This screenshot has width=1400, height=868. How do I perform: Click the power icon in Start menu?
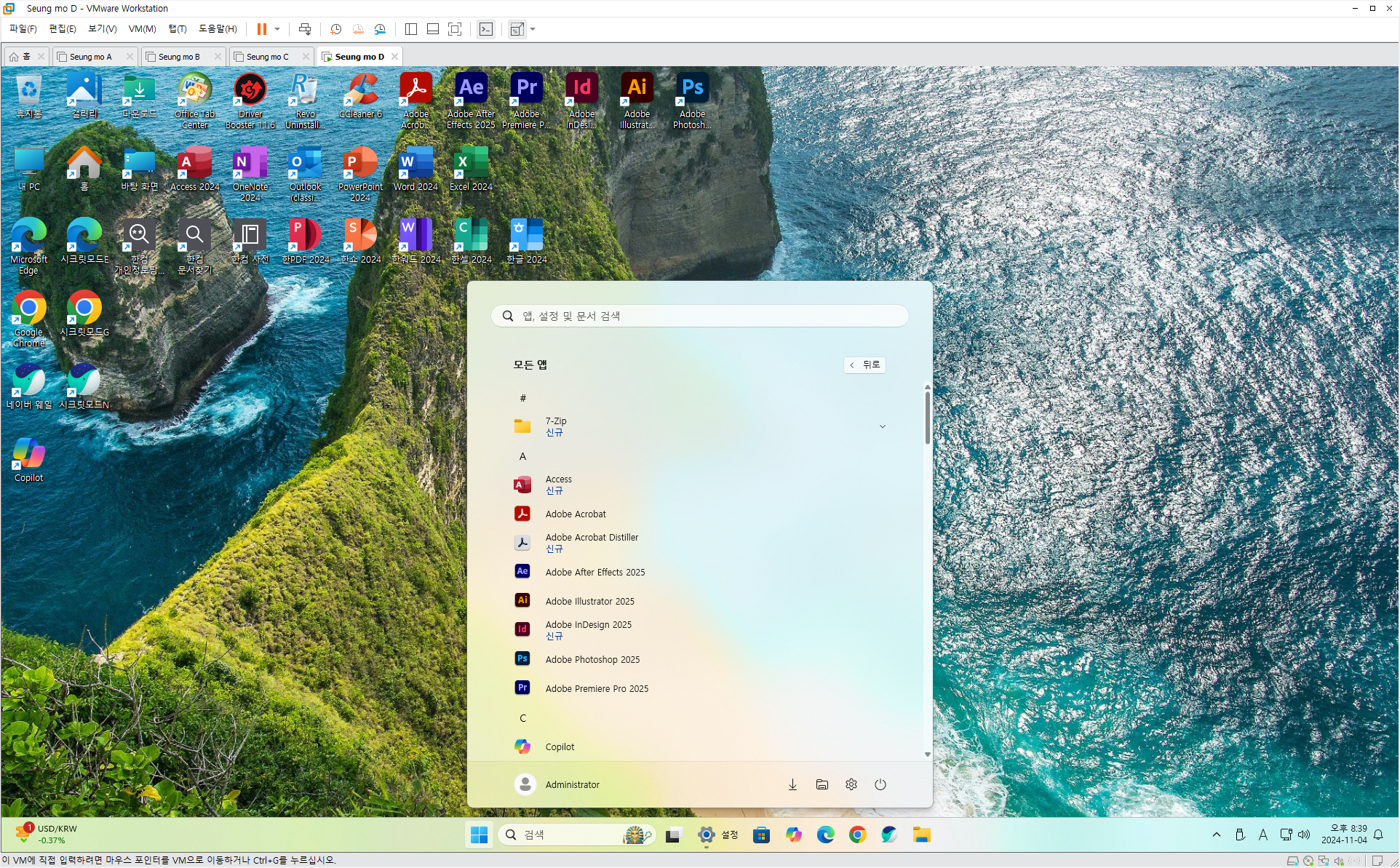click(x=880, y=784)
